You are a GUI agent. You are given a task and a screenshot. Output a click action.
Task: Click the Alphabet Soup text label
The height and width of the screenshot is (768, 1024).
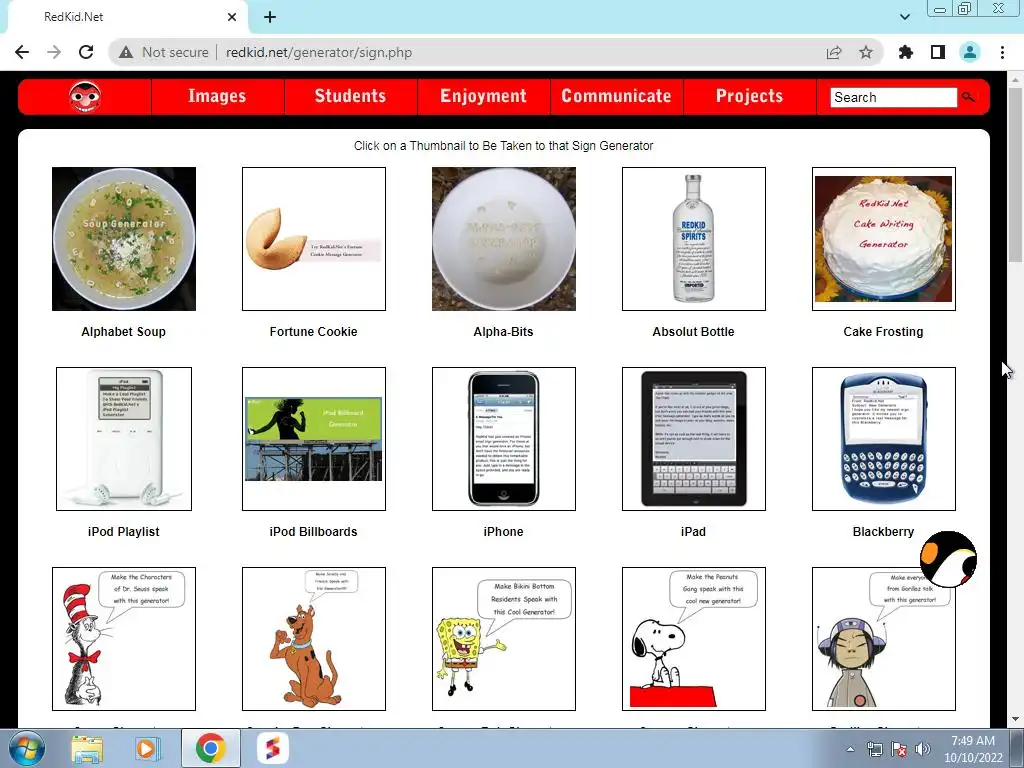pos(123,332)
